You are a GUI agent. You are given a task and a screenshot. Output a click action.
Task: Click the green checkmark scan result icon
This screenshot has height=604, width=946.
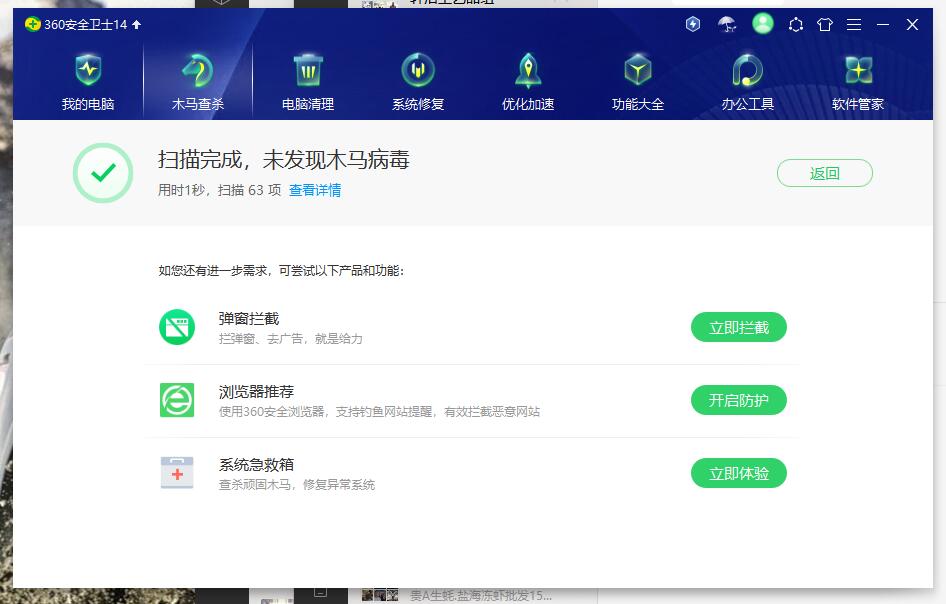pyautogui.click(x=103, y=173)
